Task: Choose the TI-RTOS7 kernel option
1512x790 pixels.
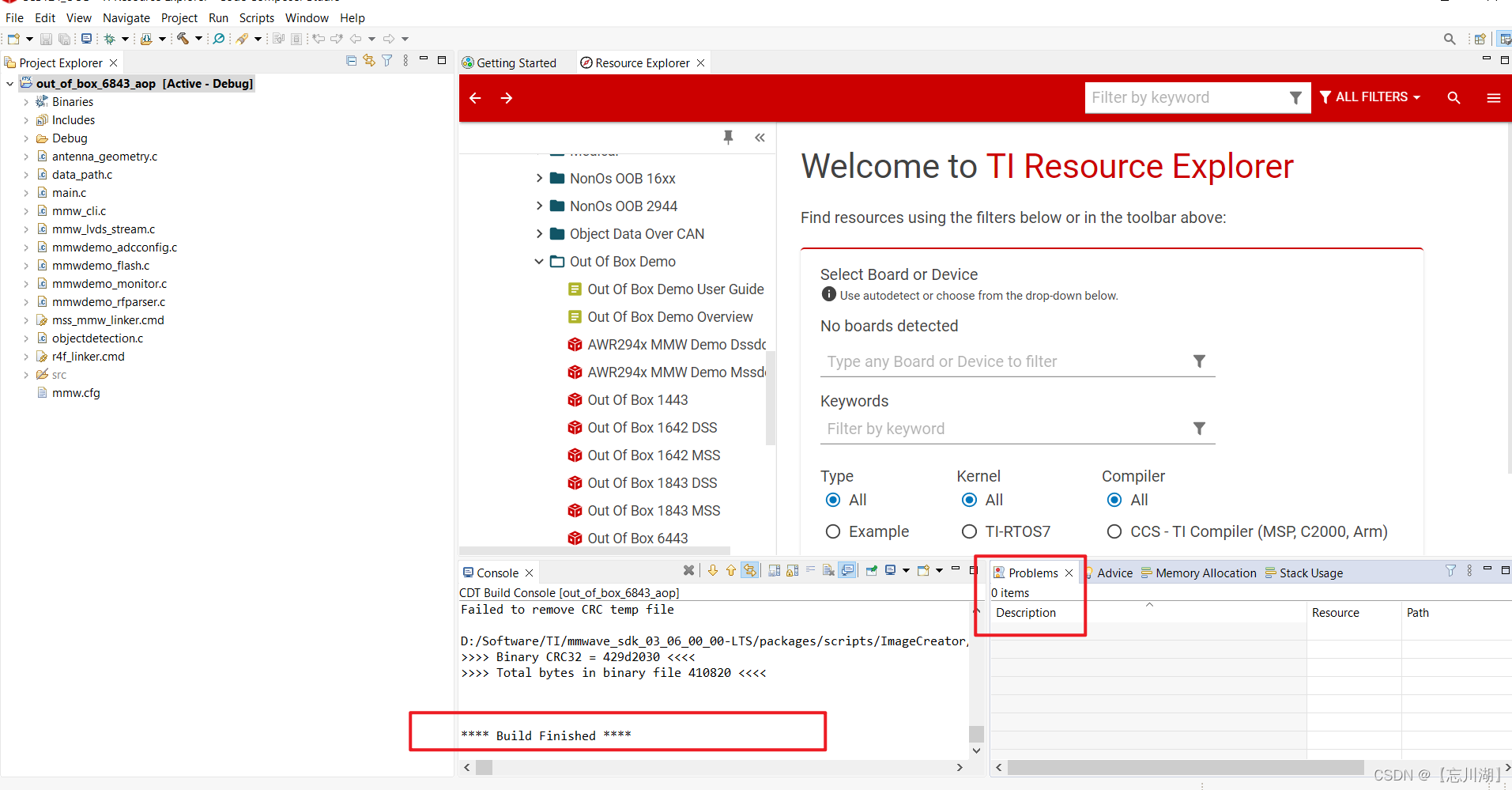Action: tap(970, 531)
